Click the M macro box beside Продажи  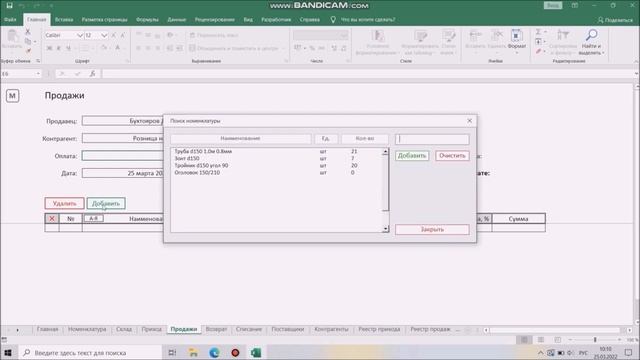[x=12, y=96]
